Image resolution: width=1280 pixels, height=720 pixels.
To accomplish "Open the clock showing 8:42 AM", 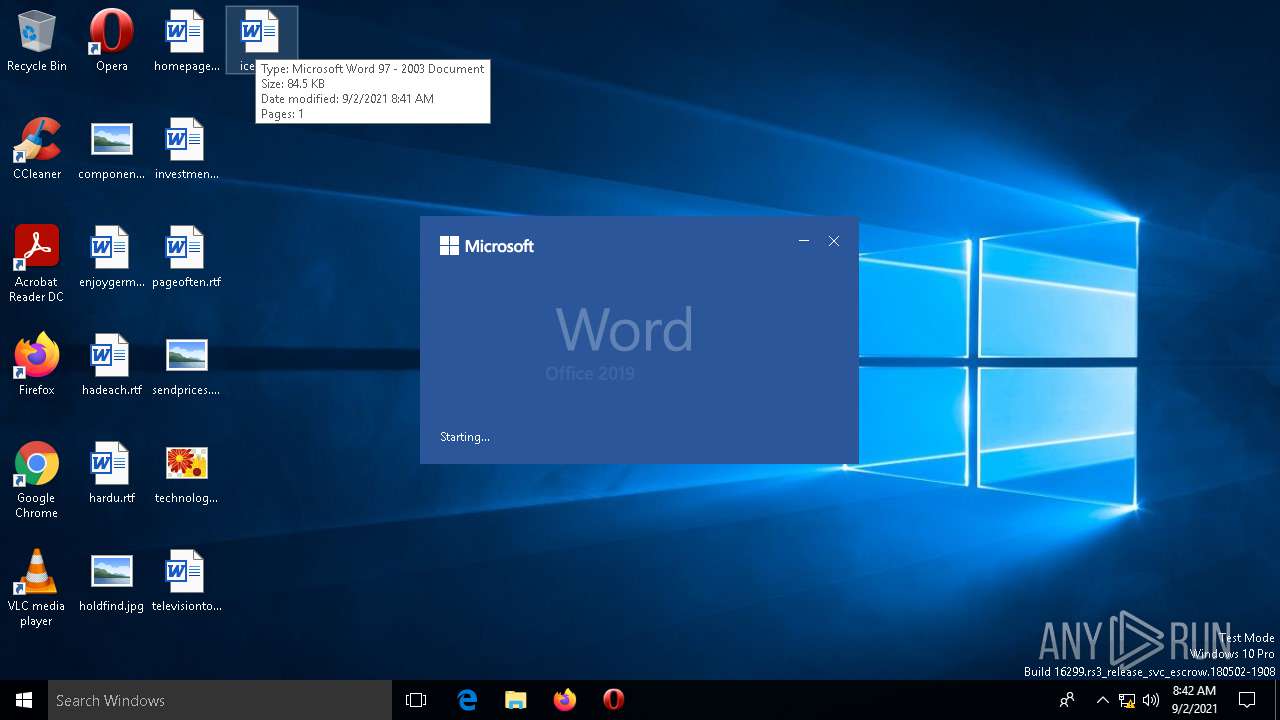I will [x=1194, y=700].
